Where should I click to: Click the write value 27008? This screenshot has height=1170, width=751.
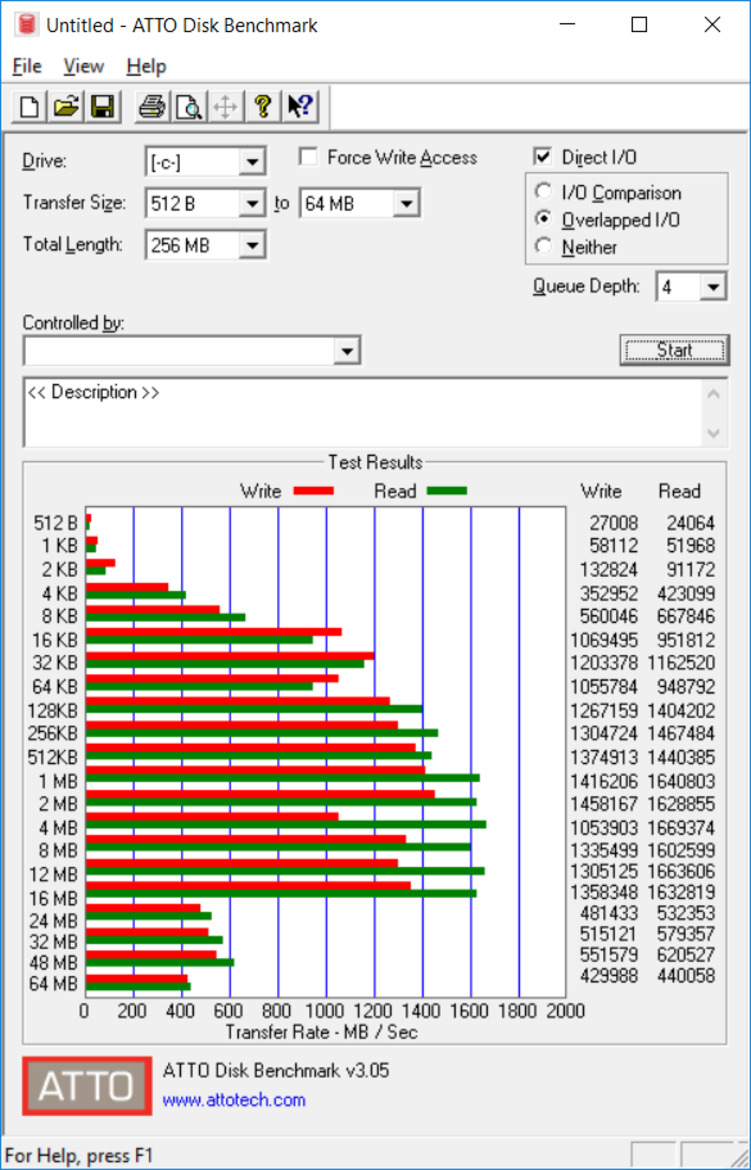[x=613, y=523]
